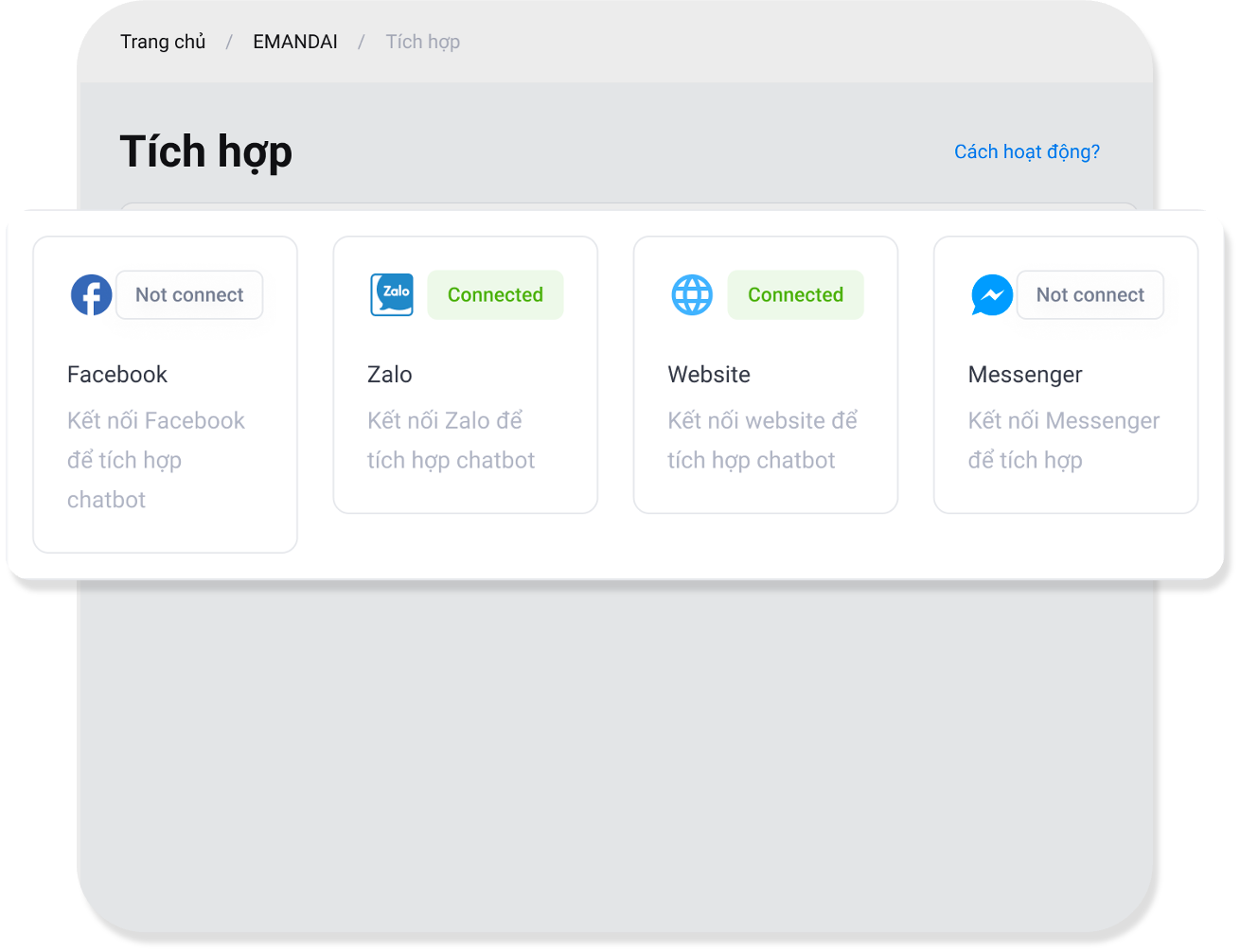
Task: Open the 'Cách hoạt động?' help link
Action: coord(1026,152)
